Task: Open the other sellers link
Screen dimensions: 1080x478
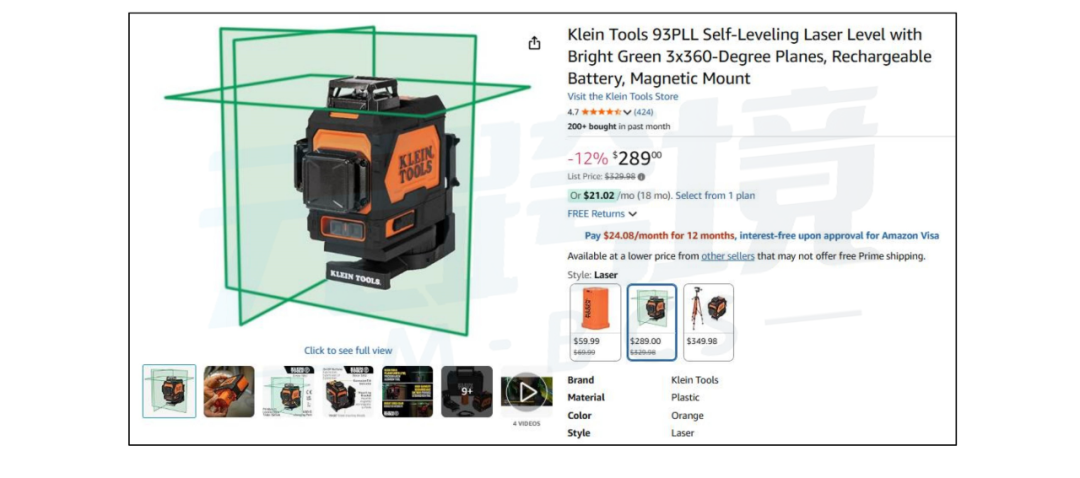Action: click(727, 256)
